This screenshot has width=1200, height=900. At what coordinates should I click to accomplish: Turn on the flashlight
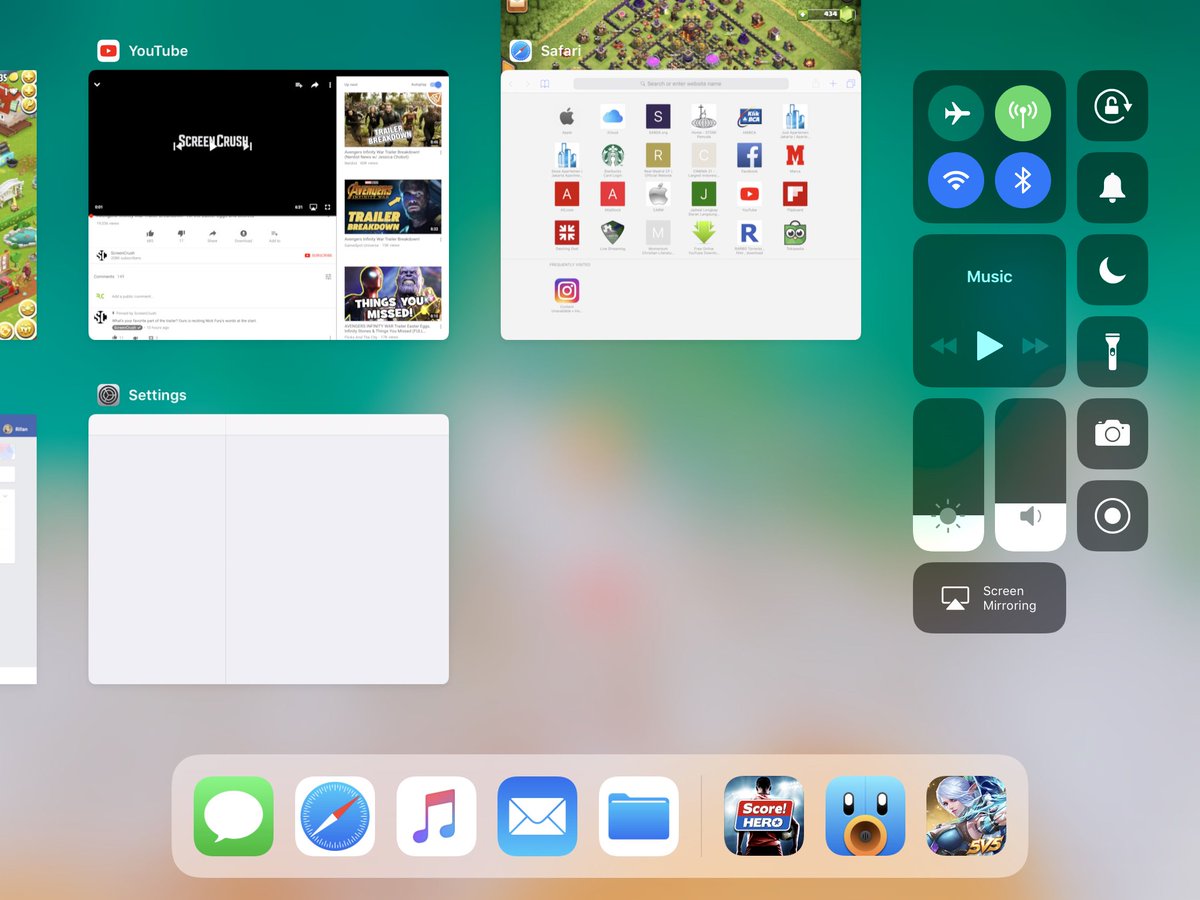[1112, 351]
